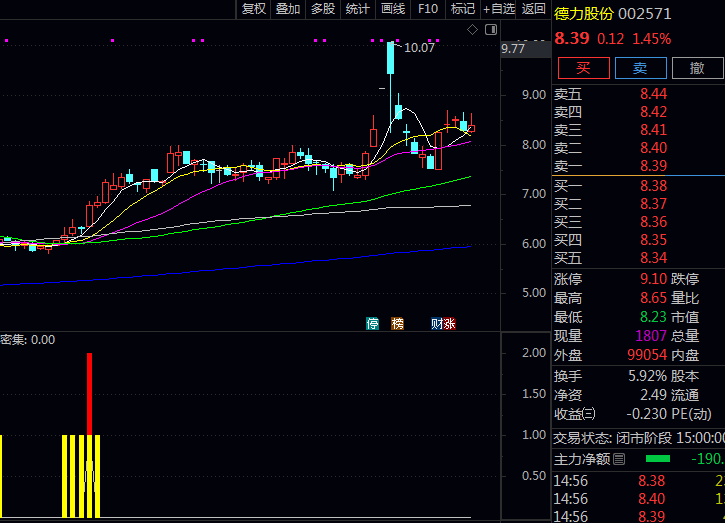Click the 涨 marker icon

pos(449,324)
